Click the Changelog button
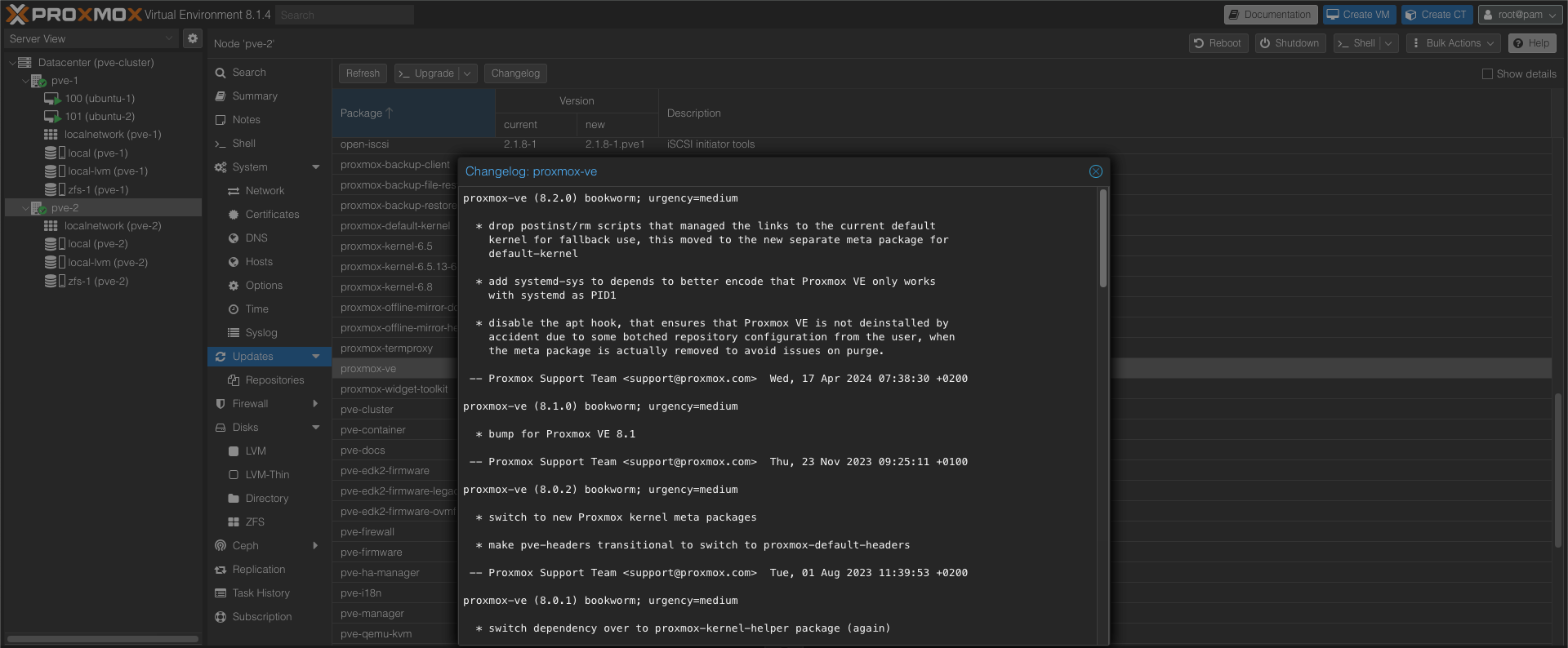Image resolution: width=1568 pixels, height=648 pixels. coord(515,73)
